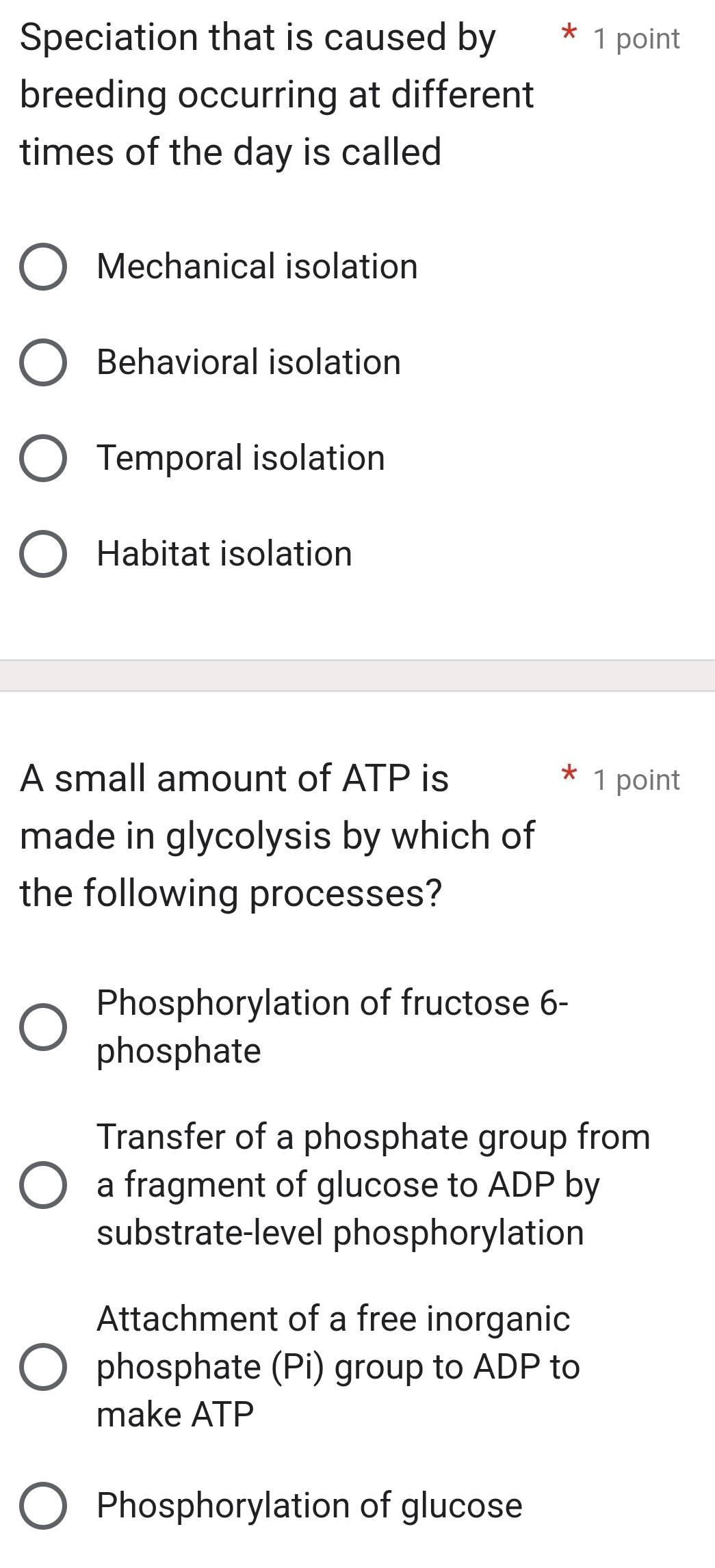Click the 1 point label on speciation question

[636, 38]
